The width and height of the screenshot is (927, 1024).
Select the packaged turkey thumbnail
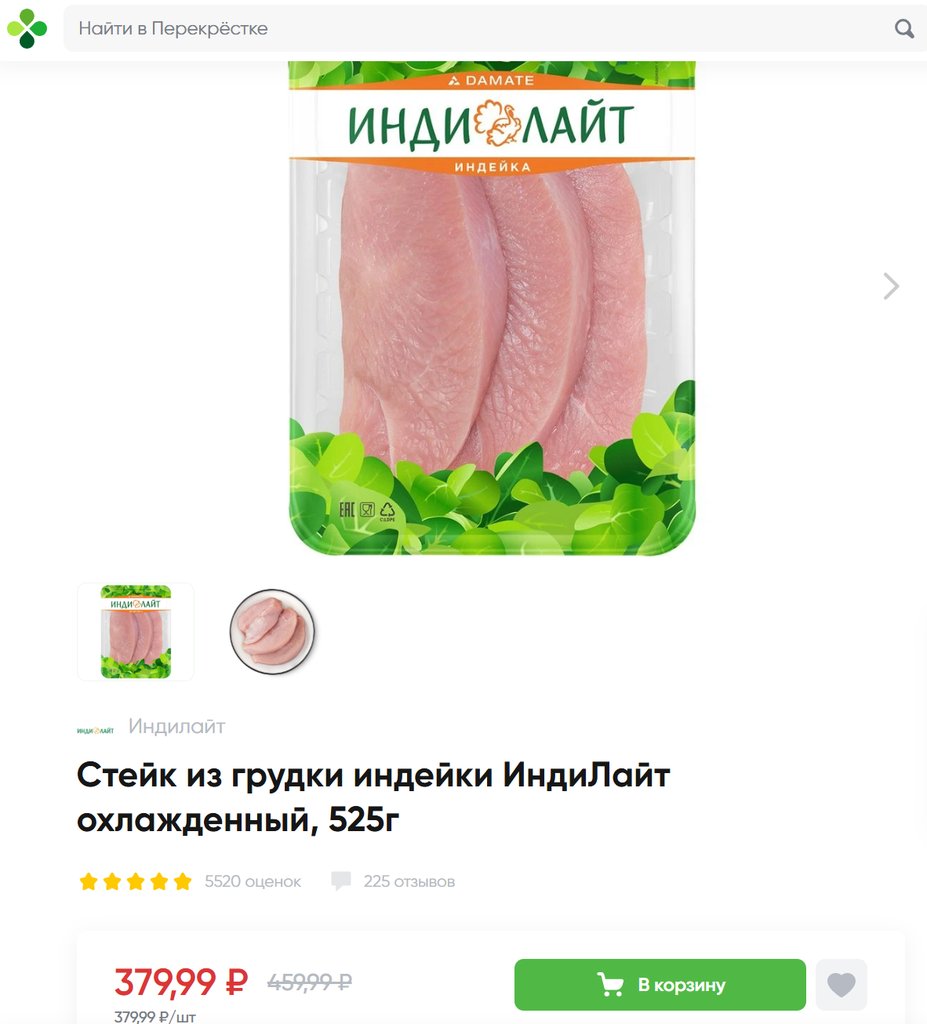[136, 632]
